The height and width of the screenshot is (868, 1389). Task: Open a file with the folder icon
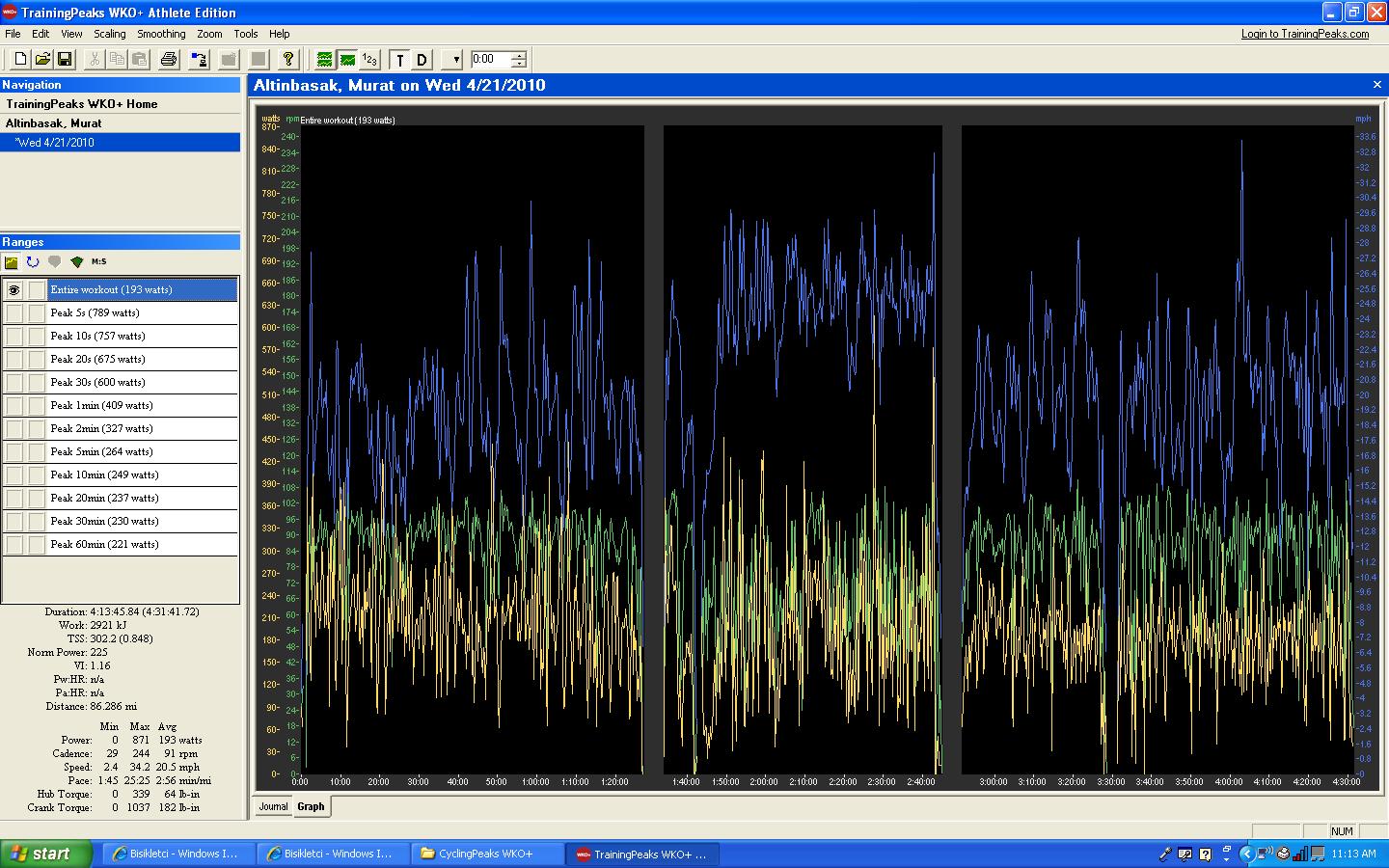click(x=42, y=60)
